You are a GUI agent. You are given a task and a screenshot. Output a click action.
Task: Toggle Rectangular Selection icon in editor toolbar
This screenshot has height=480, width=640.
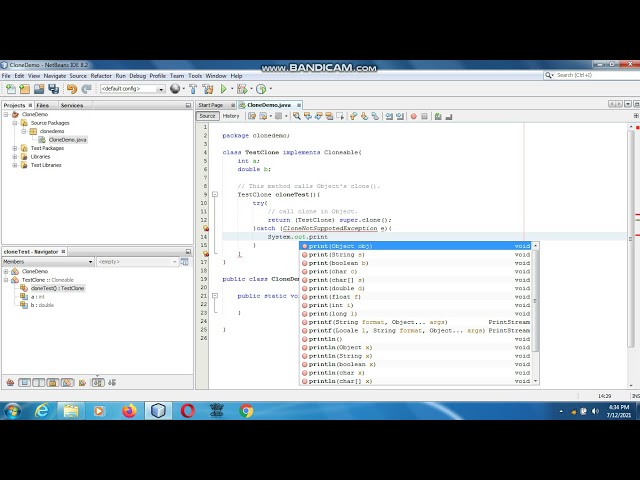point(340,116)
